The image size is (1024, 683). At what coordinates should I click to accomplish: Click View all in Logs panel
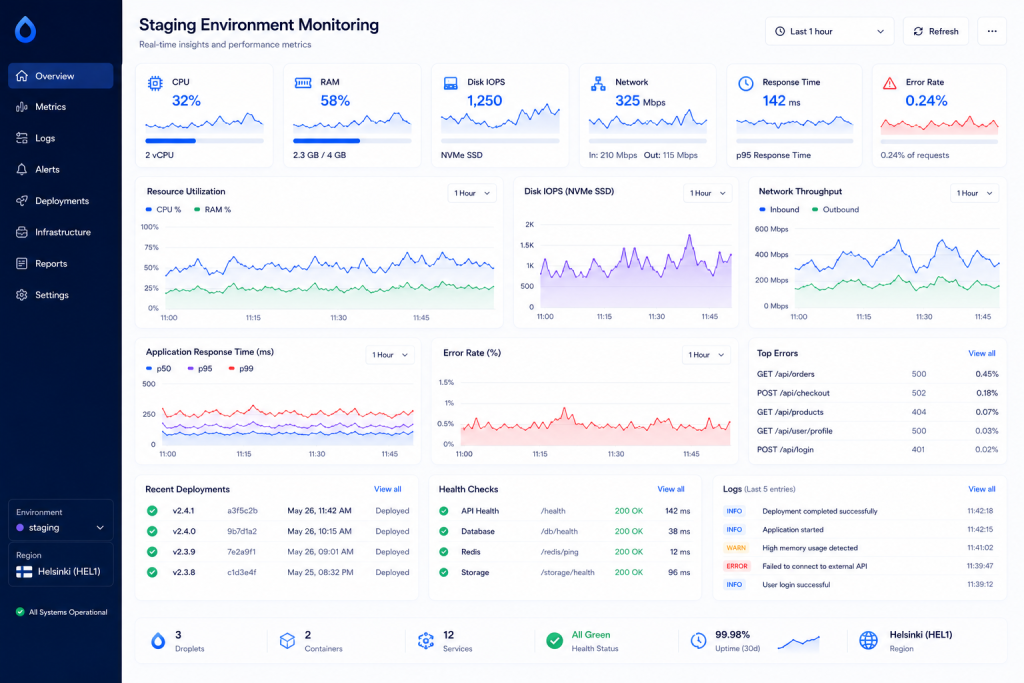click(982, 489)
